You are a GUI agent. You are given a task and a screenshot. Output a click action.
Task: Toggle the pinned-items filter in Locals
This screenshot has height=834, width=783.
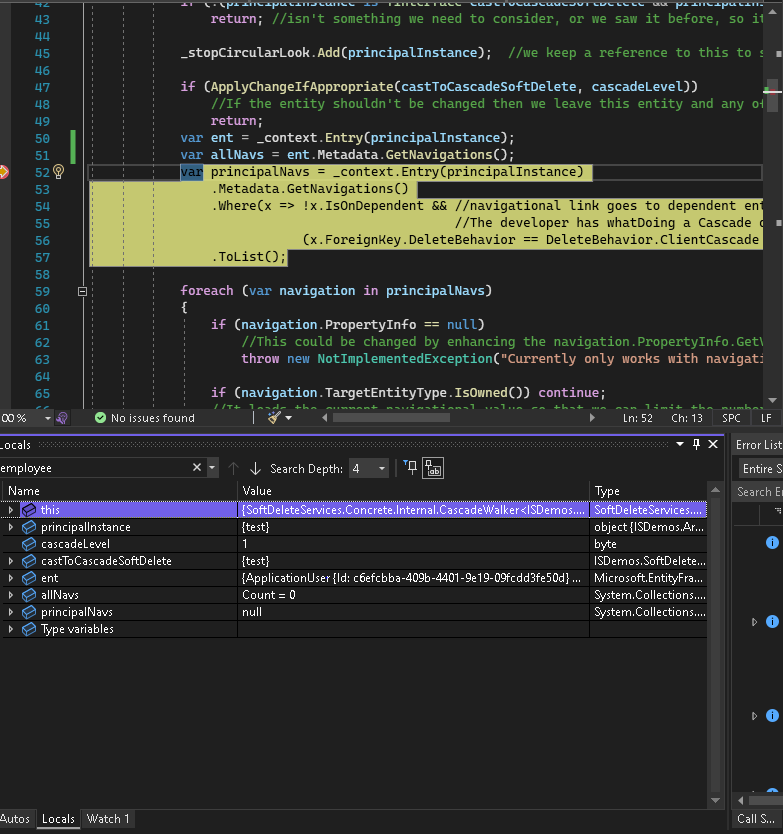pos(411,468)
